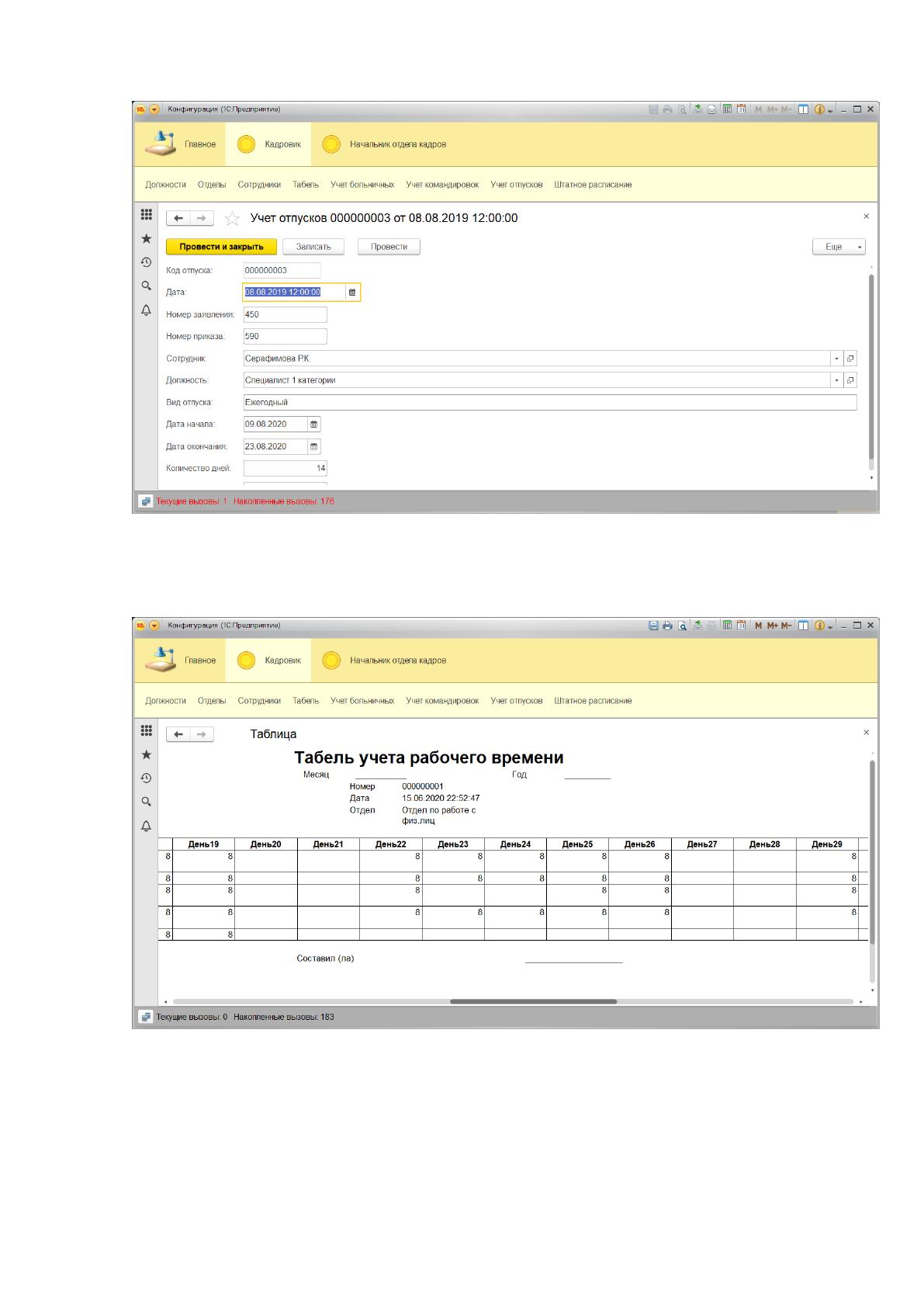Click the Провести и закрыть button
Screen dimensions: 924x1307
(221, 247)
